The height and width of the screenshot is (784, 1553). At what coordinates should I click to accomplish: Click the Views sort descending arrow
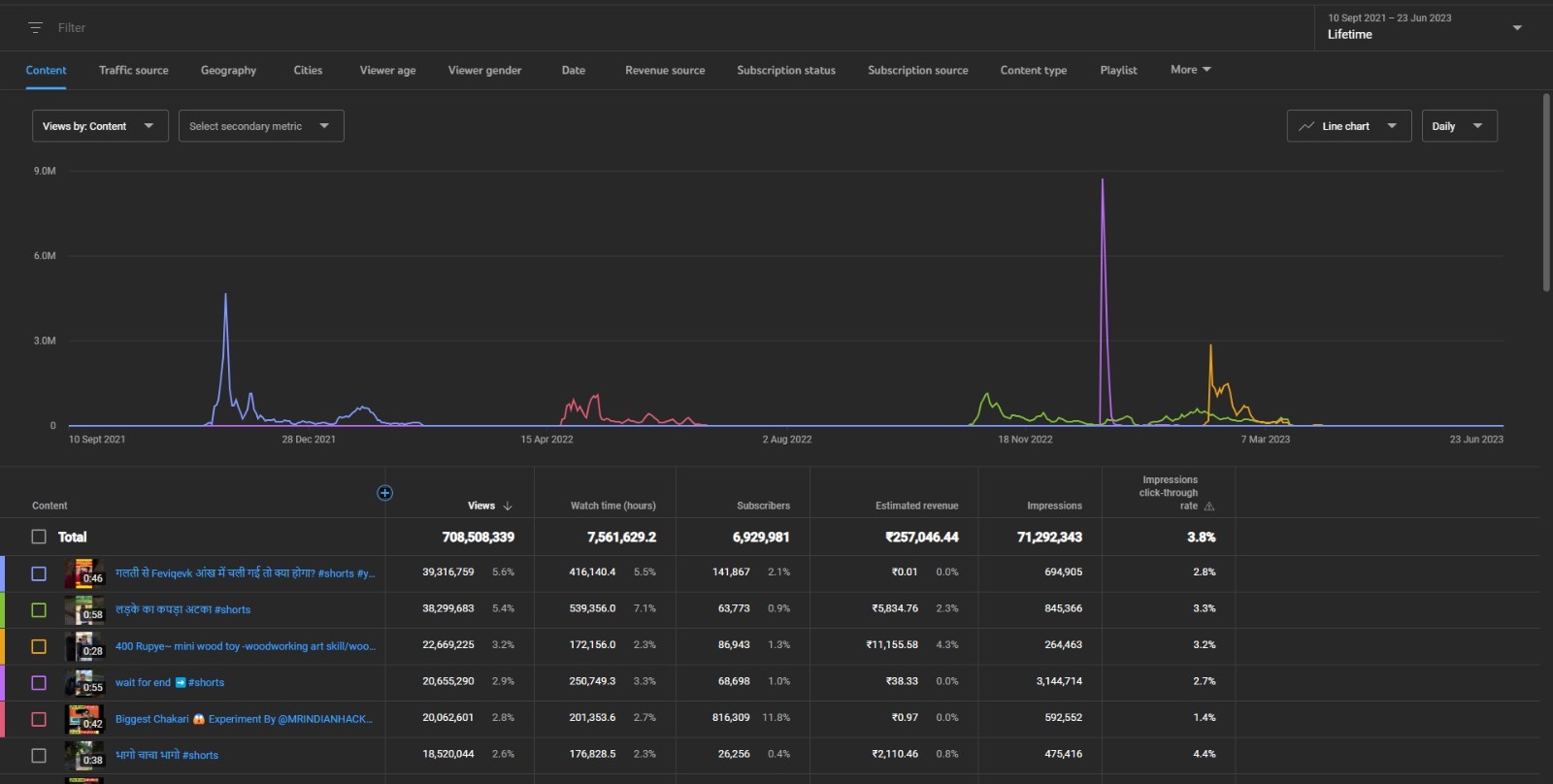tap(508, 506)
